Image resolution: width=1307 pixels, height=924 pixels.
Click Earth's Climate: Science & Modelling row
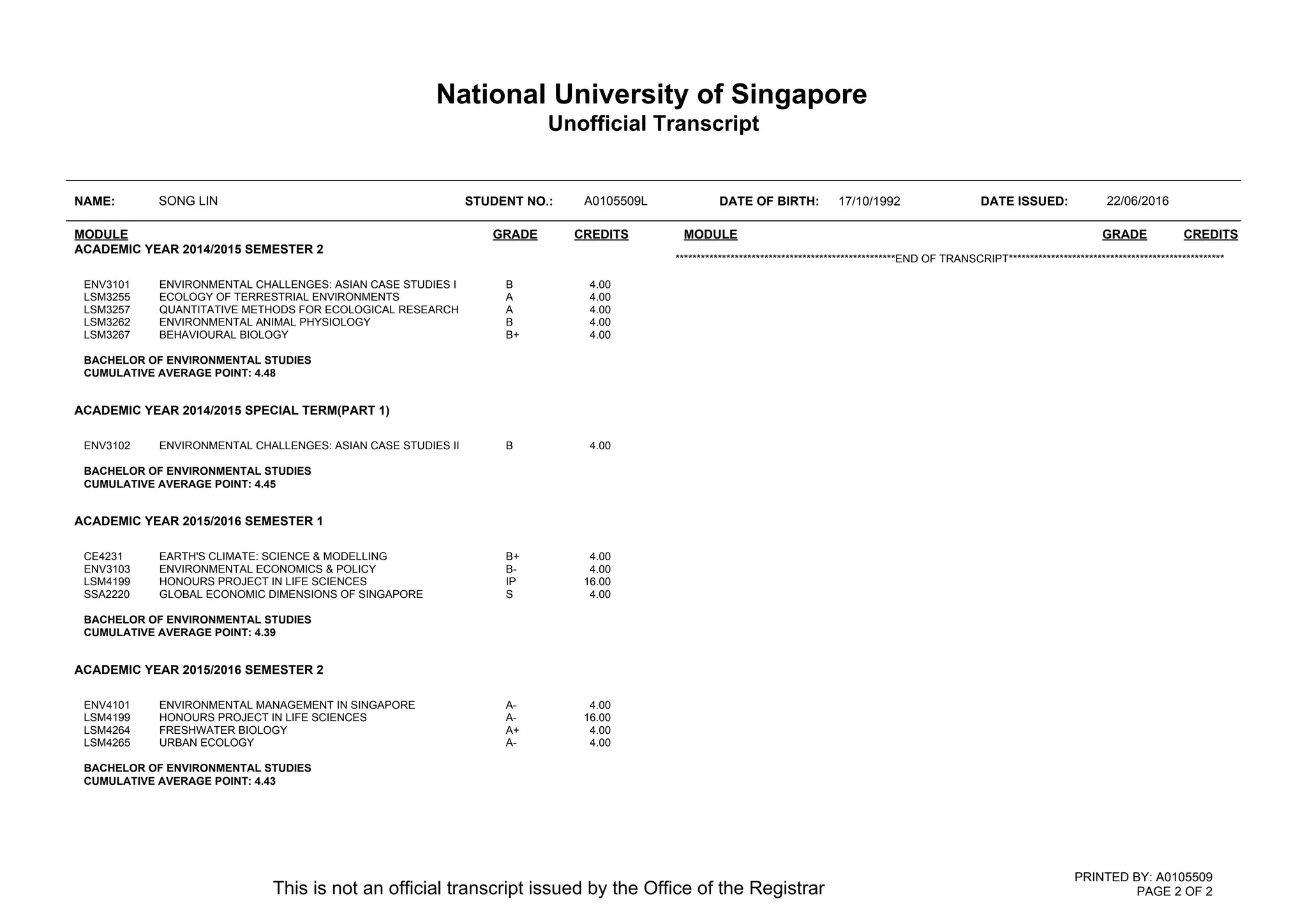coord(273,556)
